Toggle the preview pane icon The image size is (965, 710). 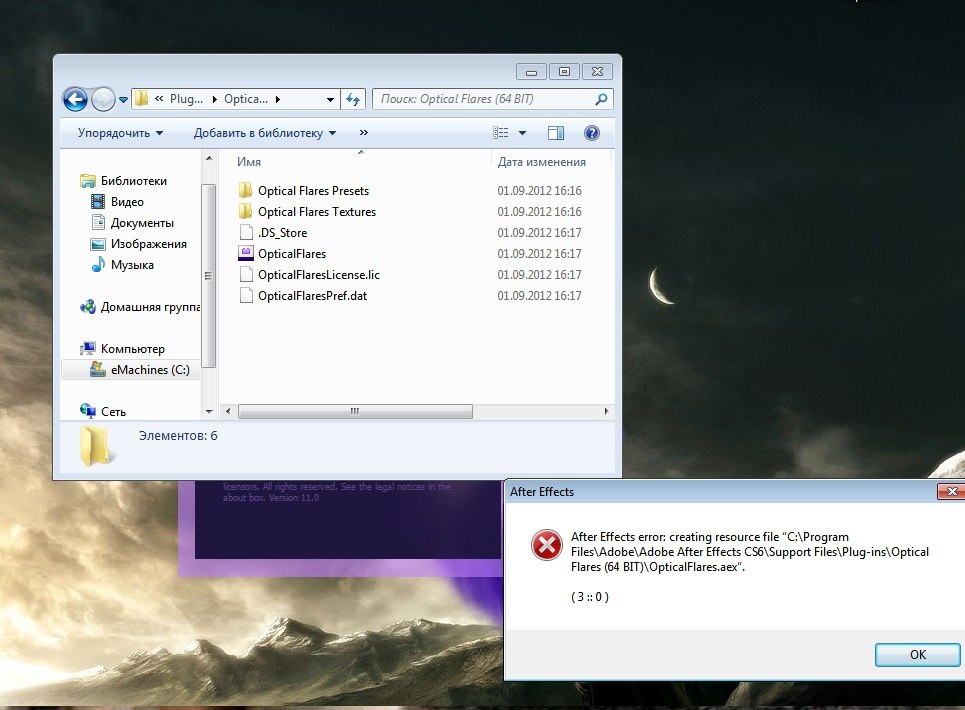click(556, 132)
